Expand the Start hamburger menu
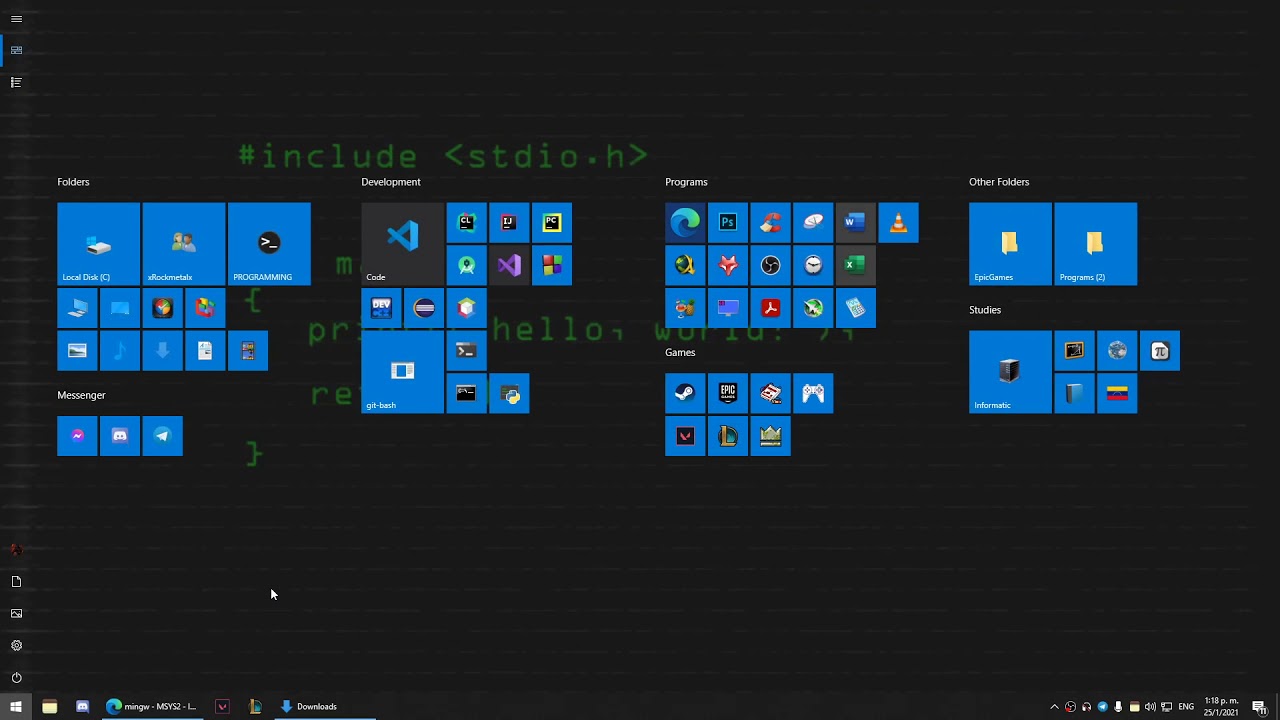1280x720 pixels. coord(16,19)
